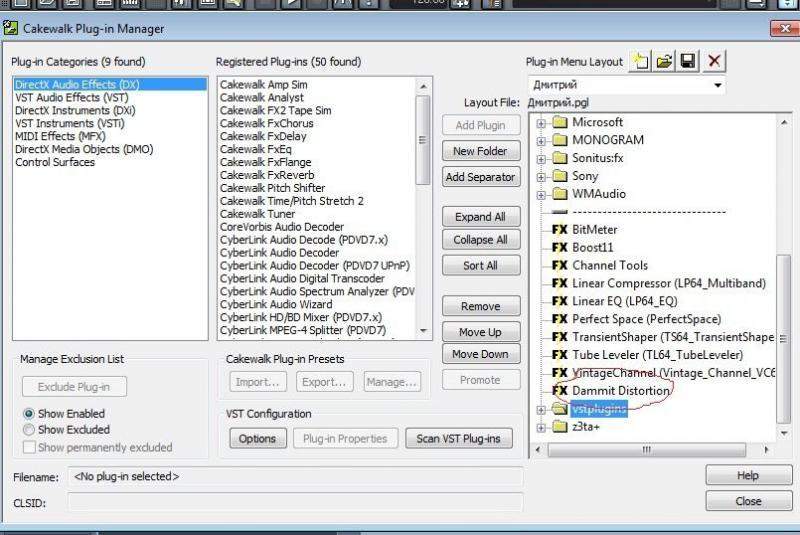This screenshot has width=800, height=535.
Task: Select the Show Excluded radio button
Action: click(29, 429)
